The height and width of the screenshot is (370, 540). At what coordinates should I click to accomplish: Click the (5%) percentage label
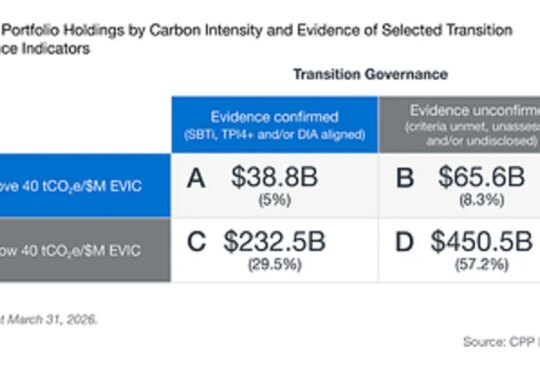[274, 201]
